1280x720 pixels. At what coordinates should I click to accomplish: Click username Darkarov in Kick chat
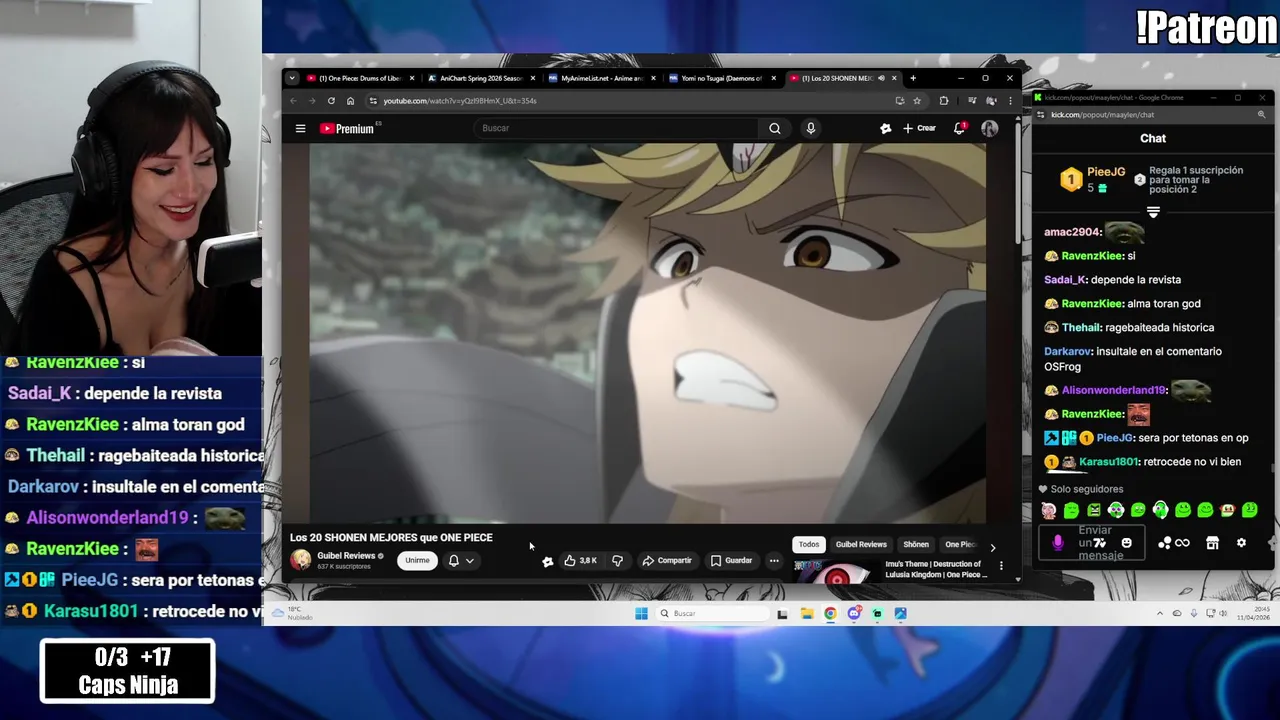tap(1067, 351)
